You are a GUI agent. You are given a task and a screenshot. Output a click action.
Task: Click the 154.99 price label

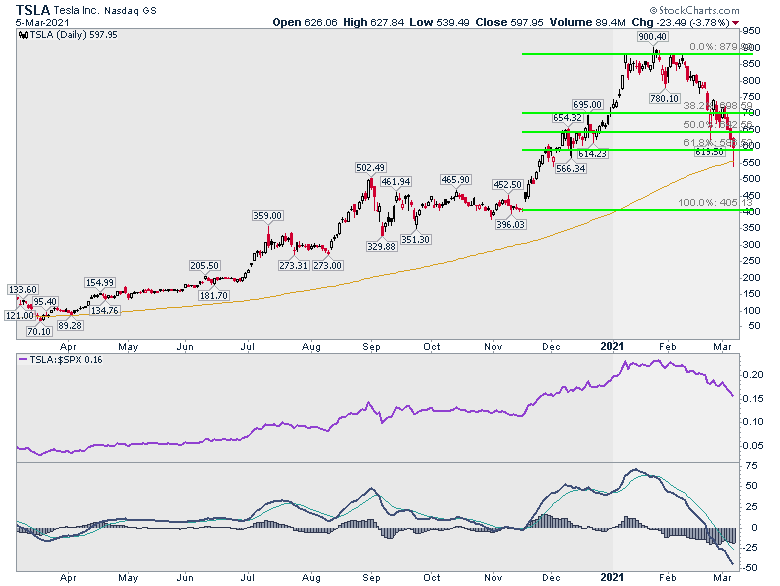tap(99, 282)
